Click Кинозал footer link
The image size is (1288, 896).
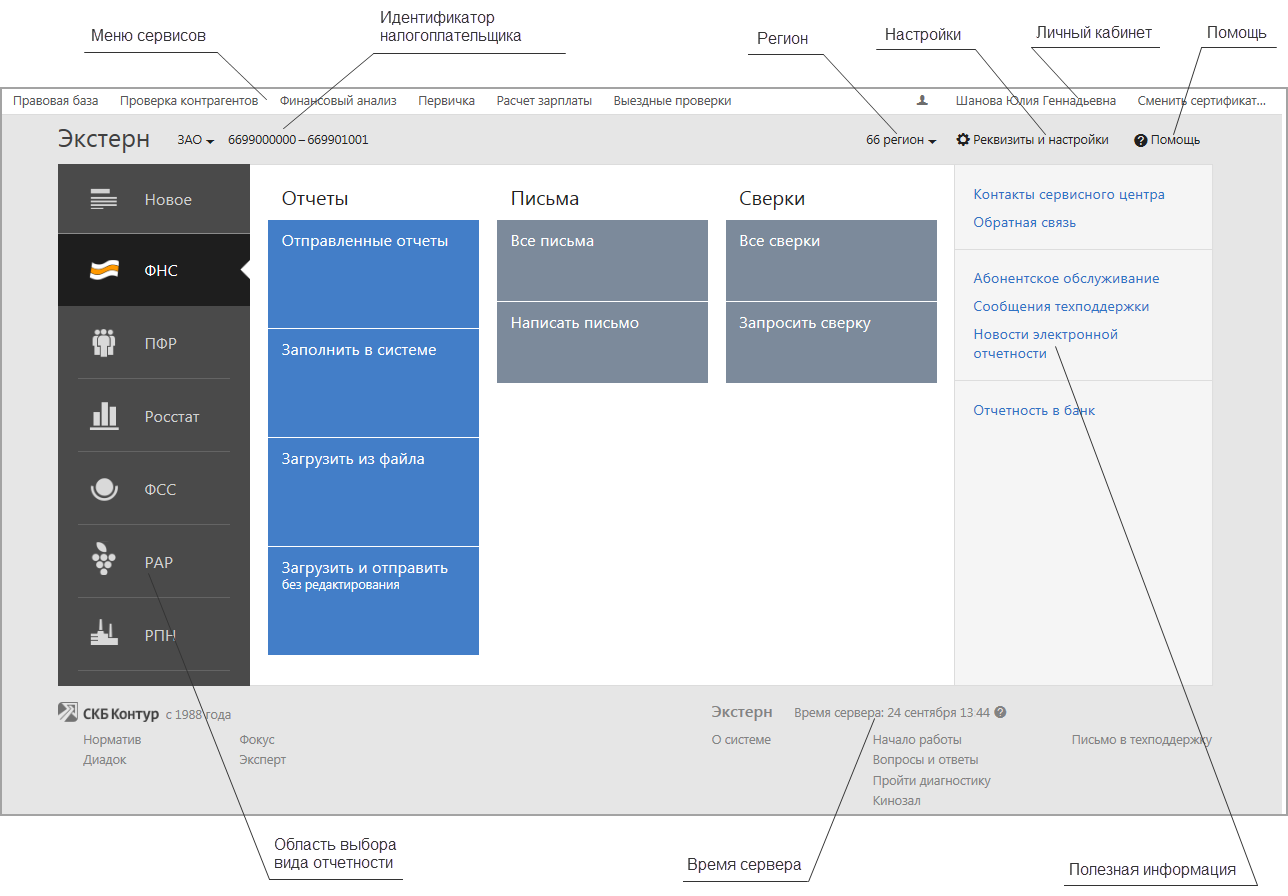click(x=896, y=801)
